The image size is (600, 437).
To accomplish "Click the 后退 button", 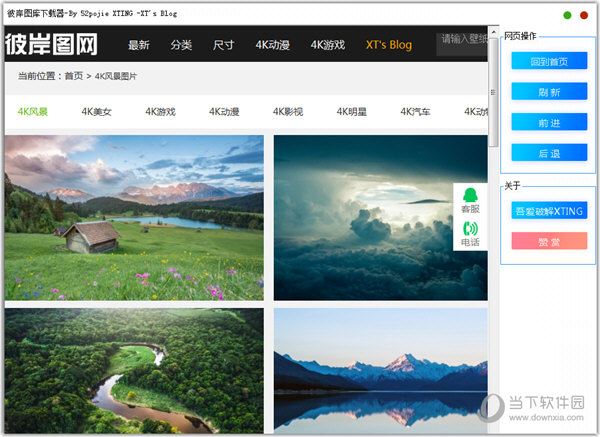I will pyautogui.click(x=549, y=153).
